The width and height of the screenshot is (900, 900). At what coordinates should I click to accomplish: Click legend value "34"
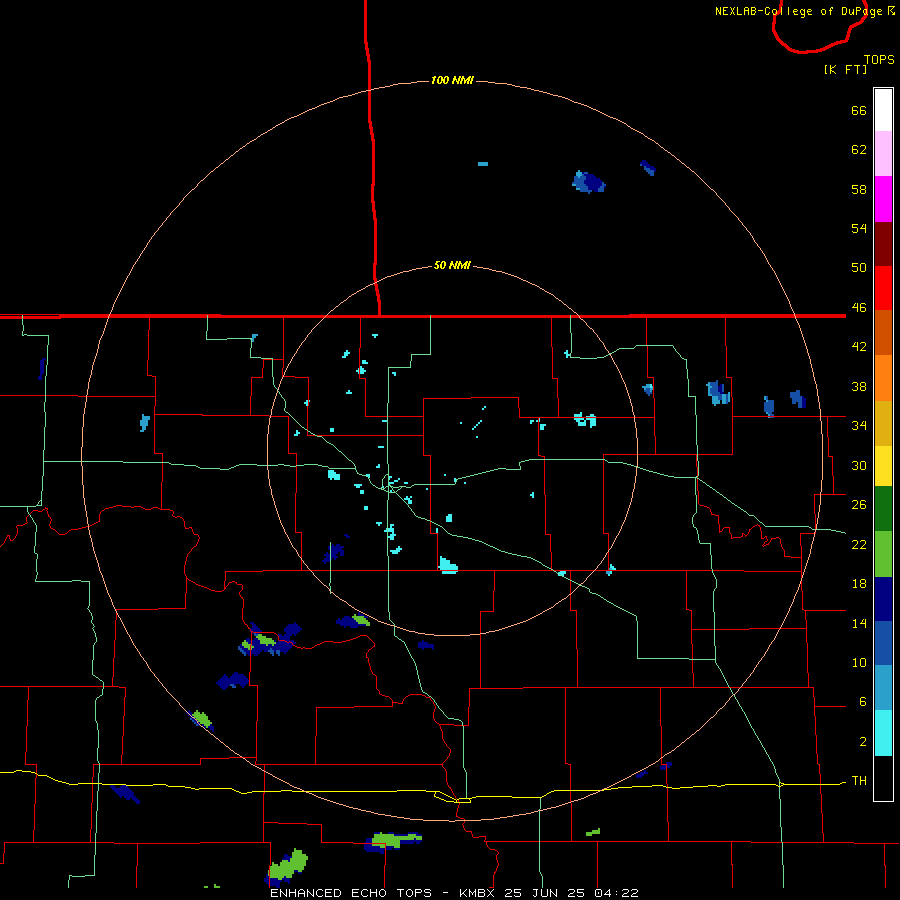click(x=859, y=426)
